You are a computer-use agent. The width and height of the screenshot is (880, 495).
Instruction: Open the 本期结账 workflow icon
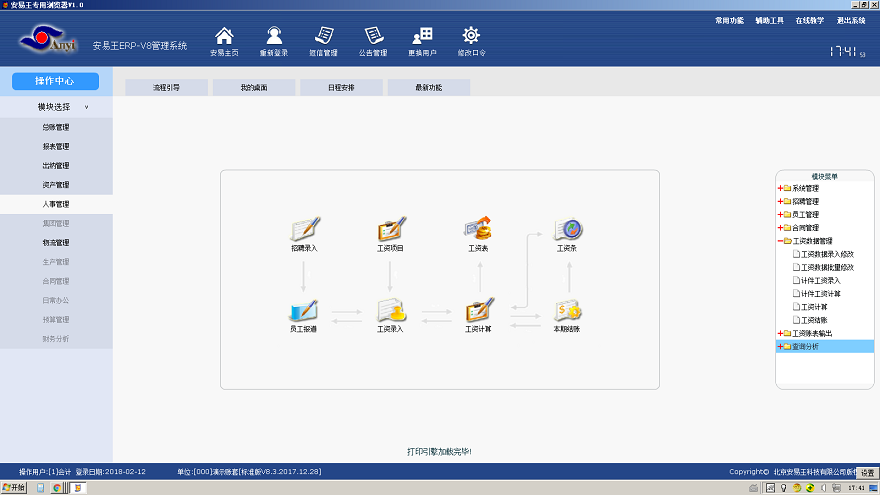click(567, 310)
